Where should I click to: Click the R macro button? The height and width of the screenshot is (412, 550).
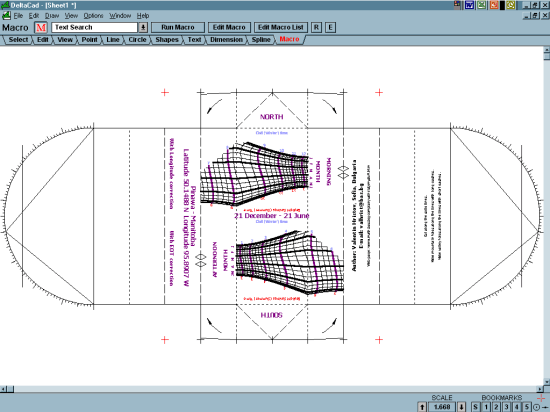pos(316,27)
